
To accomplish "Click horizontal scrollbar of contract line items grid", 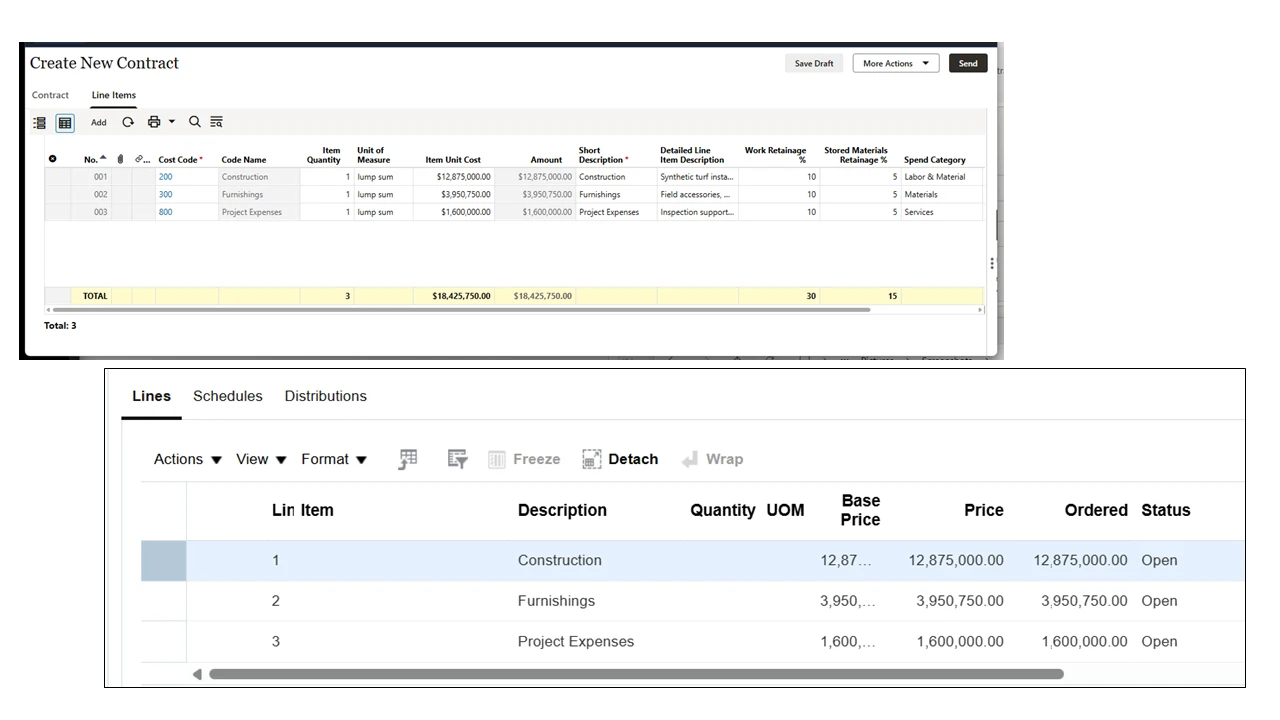I will pyautogui.click(x=461, y=310).
